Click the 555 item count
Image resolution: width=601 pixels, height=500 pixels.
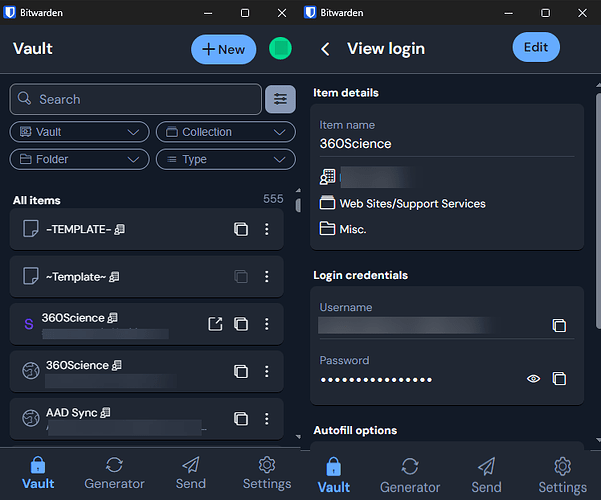(273, 199)
